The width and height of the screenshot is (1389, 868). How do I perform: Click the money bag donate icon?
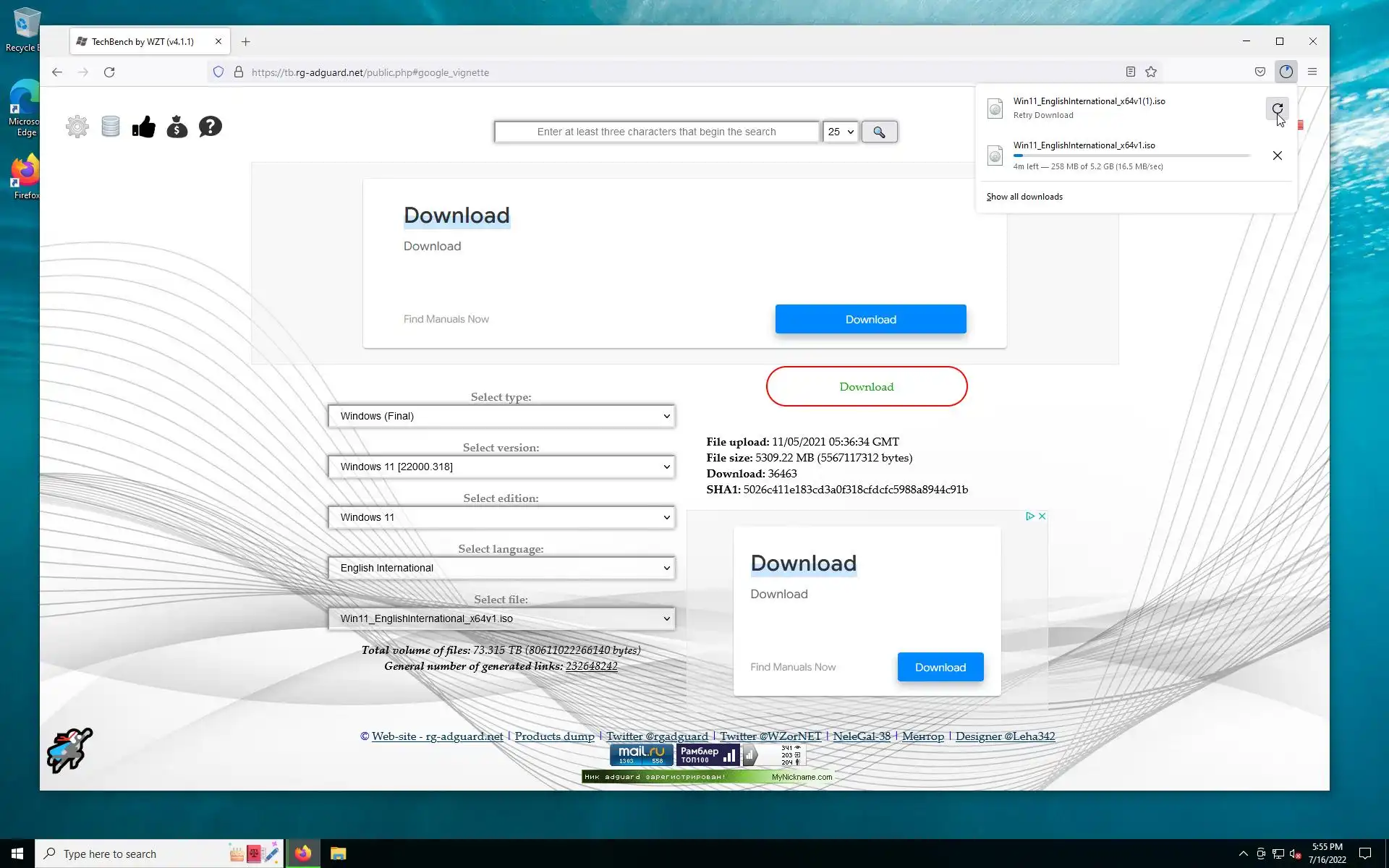[177, 127]
